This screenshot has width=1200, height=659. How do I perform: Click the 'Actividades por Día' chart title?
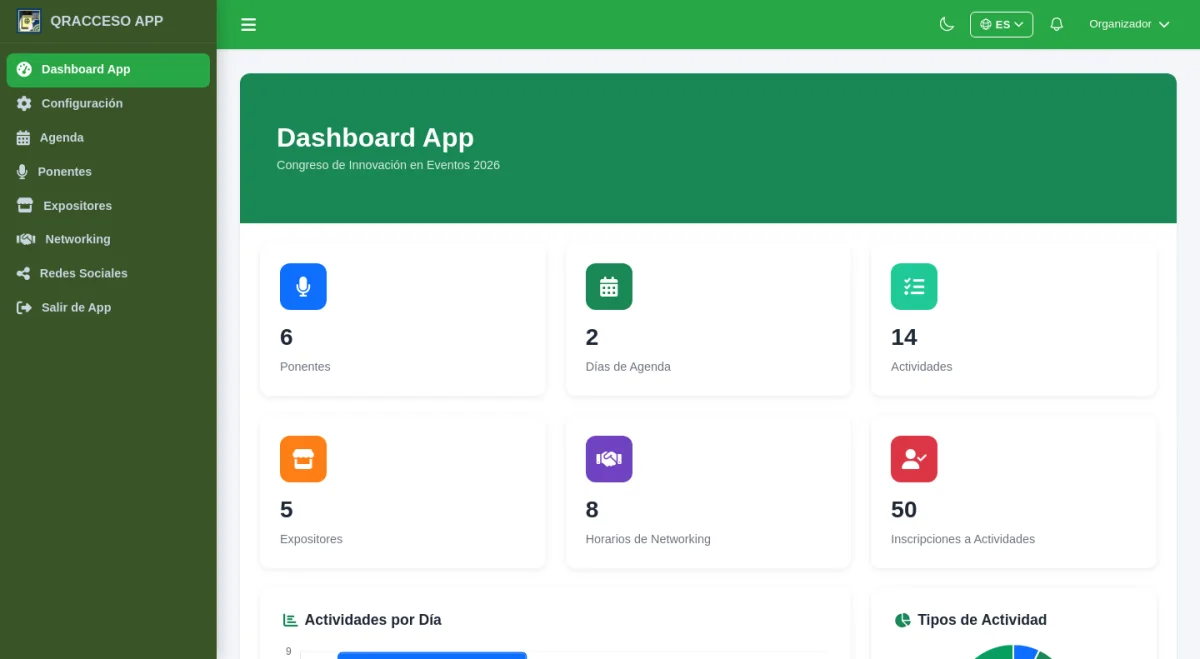click(x=373, y=620)
